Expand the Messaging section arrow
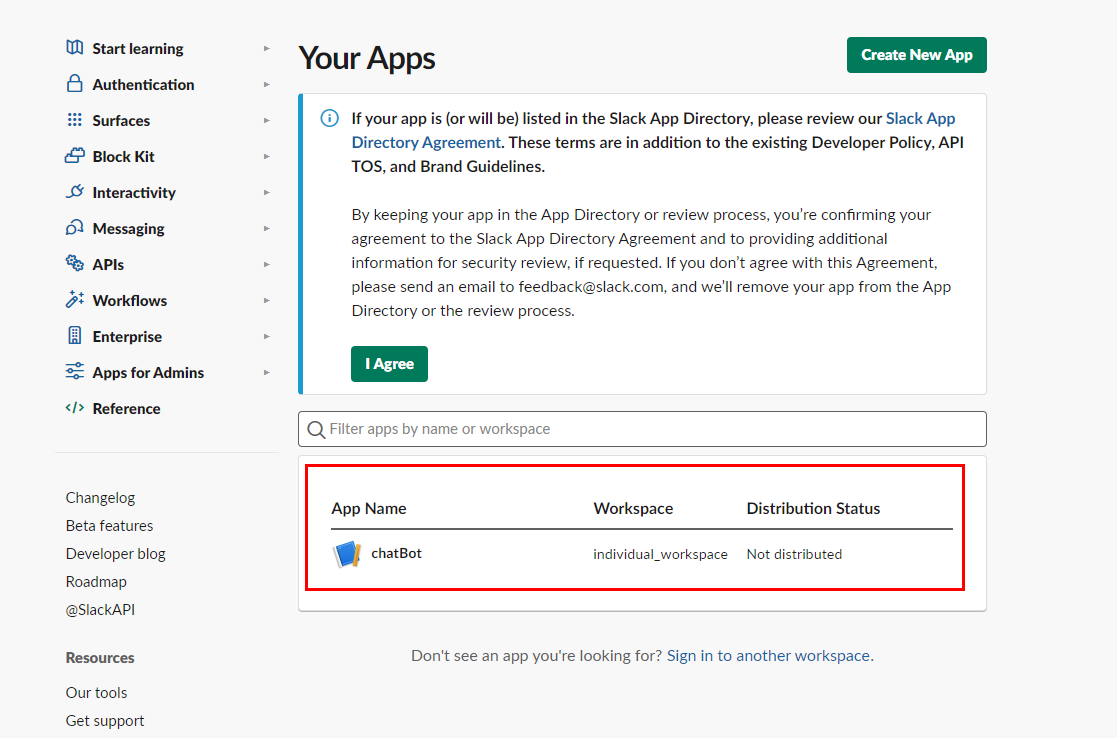Viewport: 1117px width, 738px height. [x=266, y=229]
